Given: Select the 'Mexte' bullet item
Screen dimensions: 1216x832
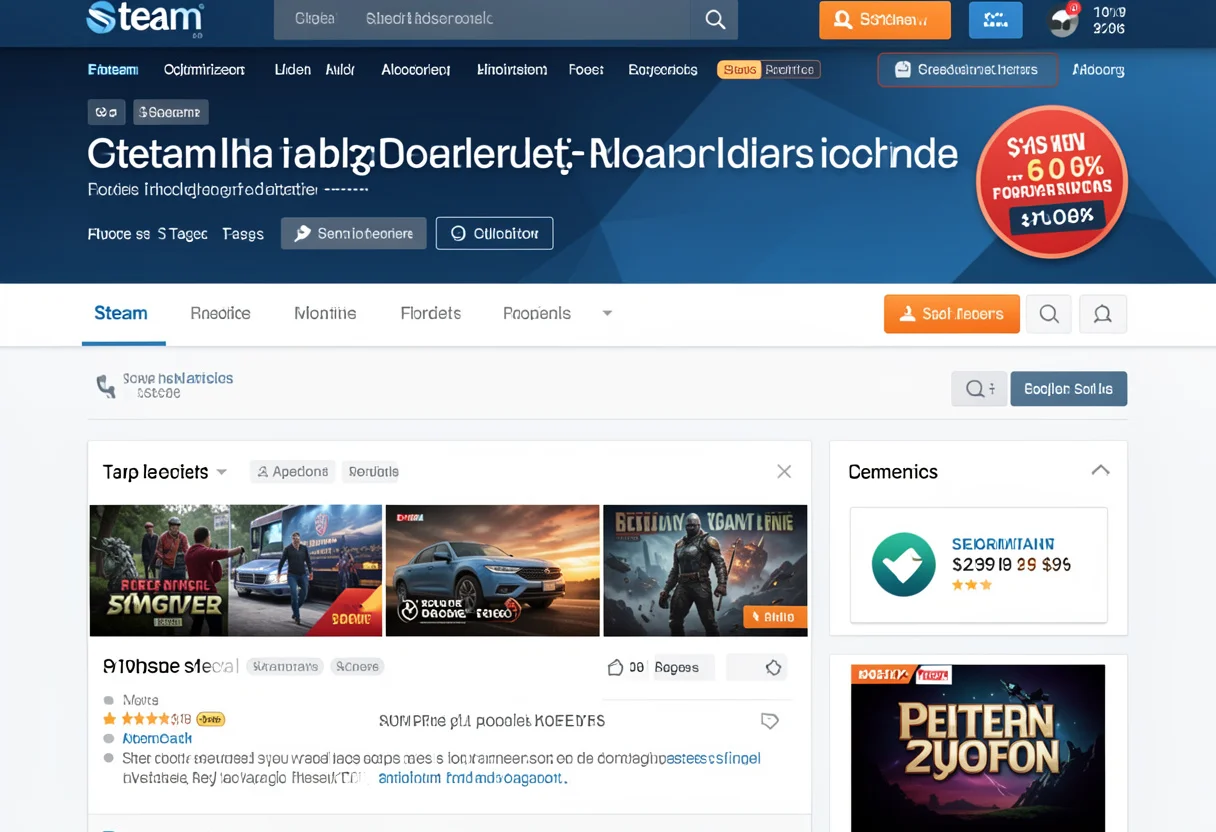Looking at the screenshot, I should pos(140,700).
